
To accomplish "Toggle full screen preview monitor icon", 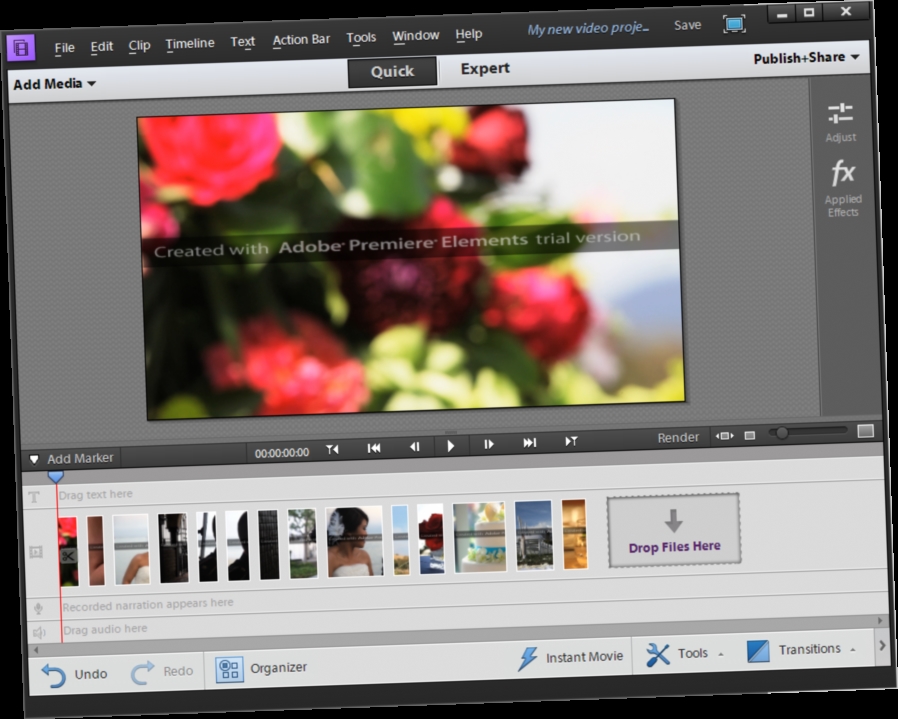I will point(734,24).
